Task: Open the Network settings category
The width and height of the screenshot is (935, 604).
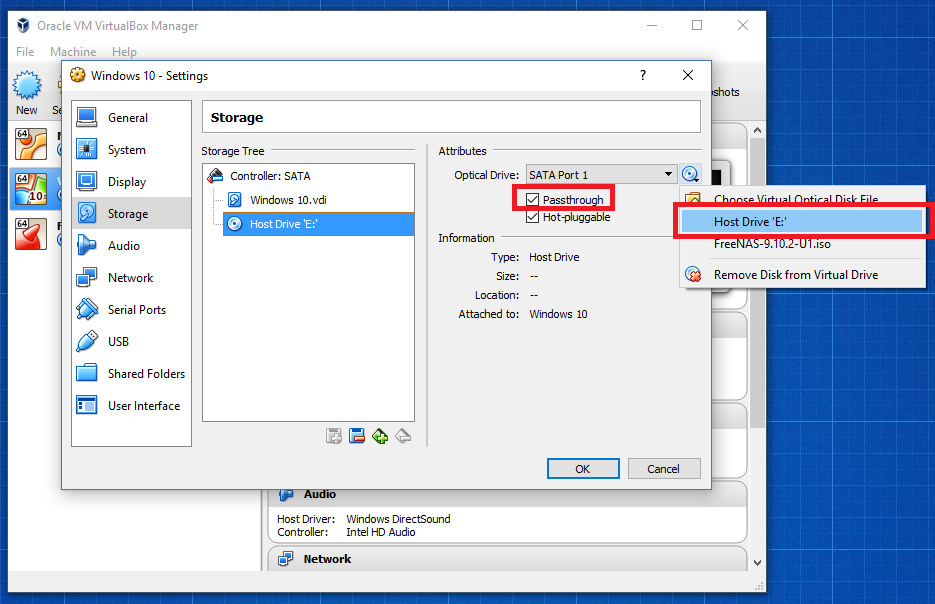Action: pos(131,278)
